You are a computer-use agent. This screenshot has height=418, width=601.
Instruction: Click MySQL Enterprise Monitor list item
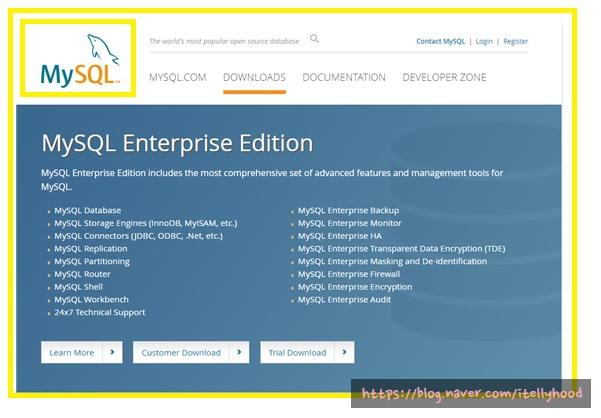(350, 223)
